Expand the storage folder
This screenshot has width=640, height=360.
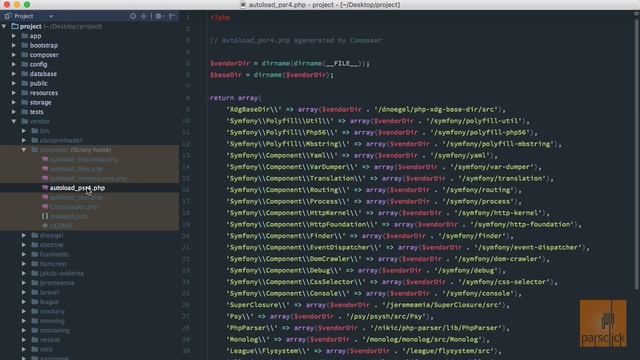[x=14, y=102]
